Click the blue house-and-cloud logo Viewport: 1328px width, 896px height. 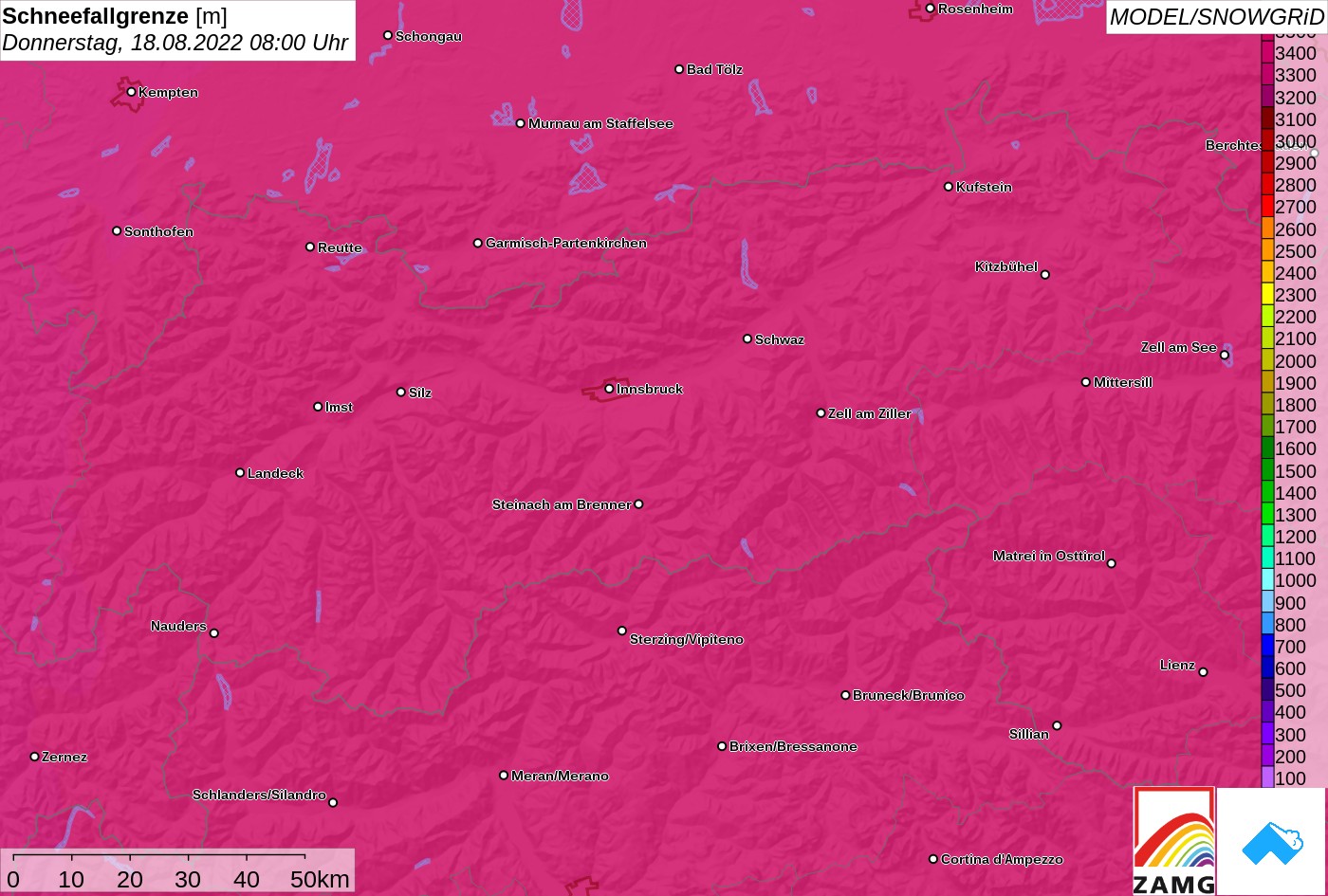1271,841
